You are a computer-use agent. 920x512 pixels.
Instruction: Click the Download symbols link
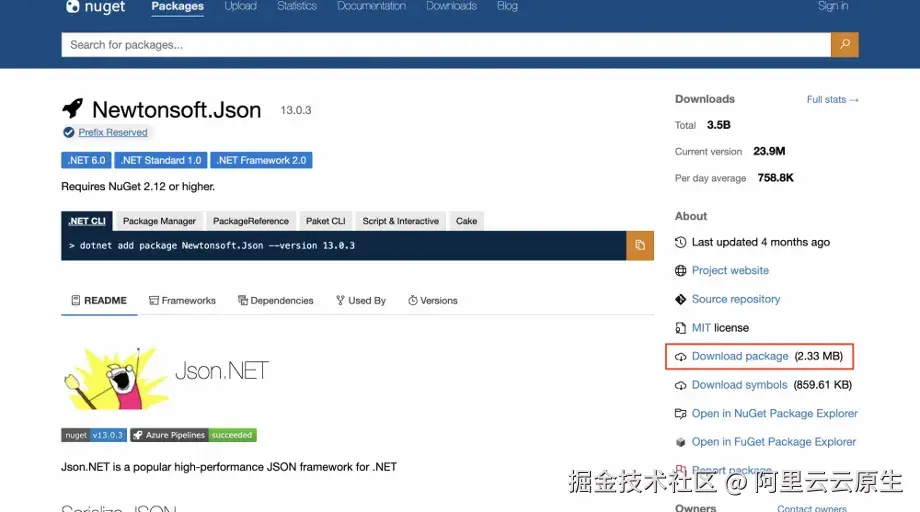(739, 385)
